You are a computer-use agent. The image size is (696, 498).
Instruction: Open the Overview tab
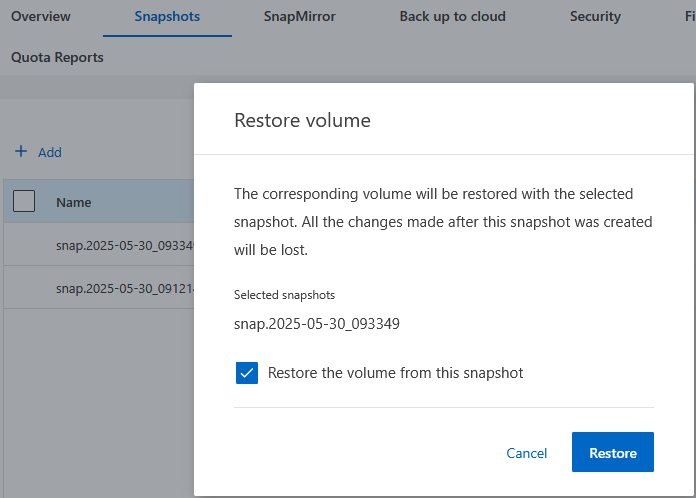click(41, 16)
